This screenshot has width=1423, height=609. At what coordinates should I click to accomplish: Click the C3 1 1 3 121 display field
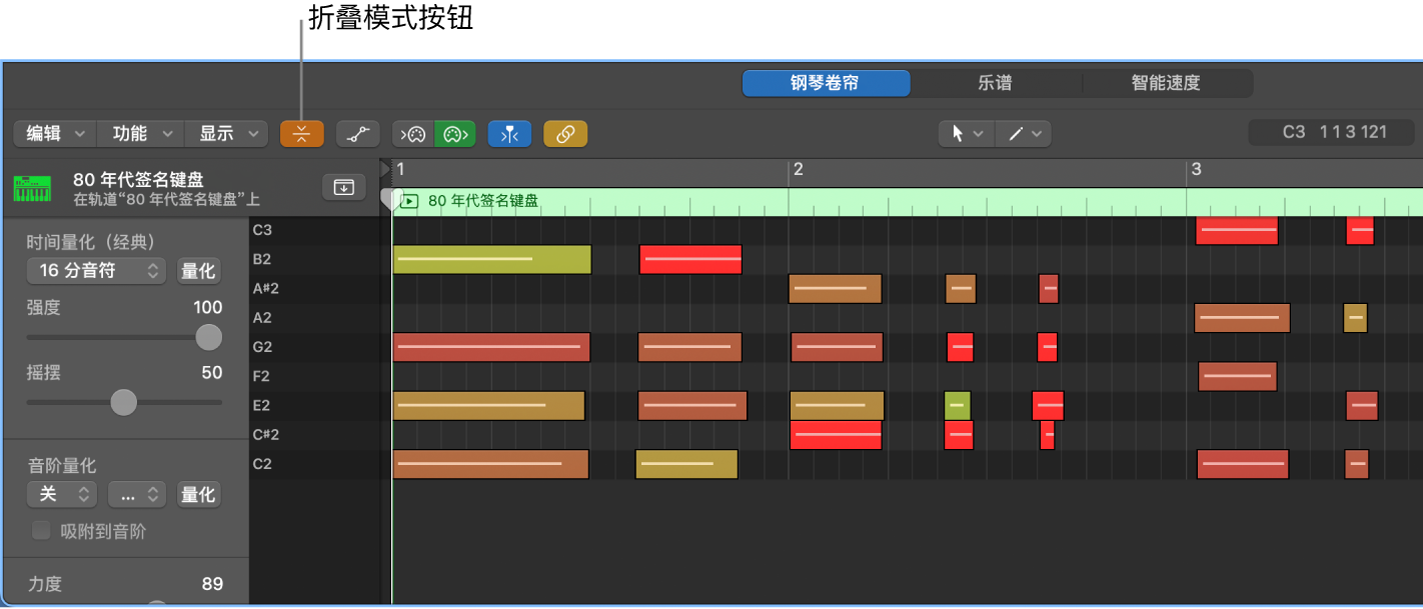[1331, 130]
